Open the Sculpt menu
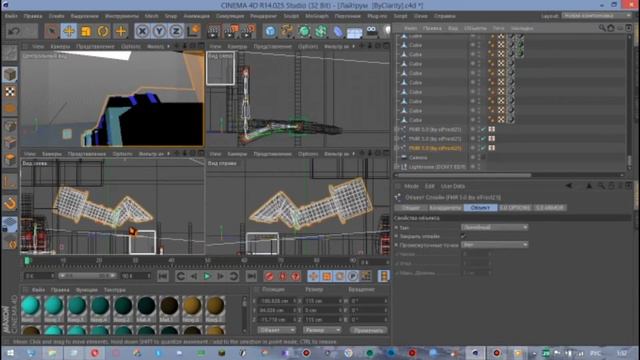The width and height of the screenshot is (640, 360). pos(291,16)
